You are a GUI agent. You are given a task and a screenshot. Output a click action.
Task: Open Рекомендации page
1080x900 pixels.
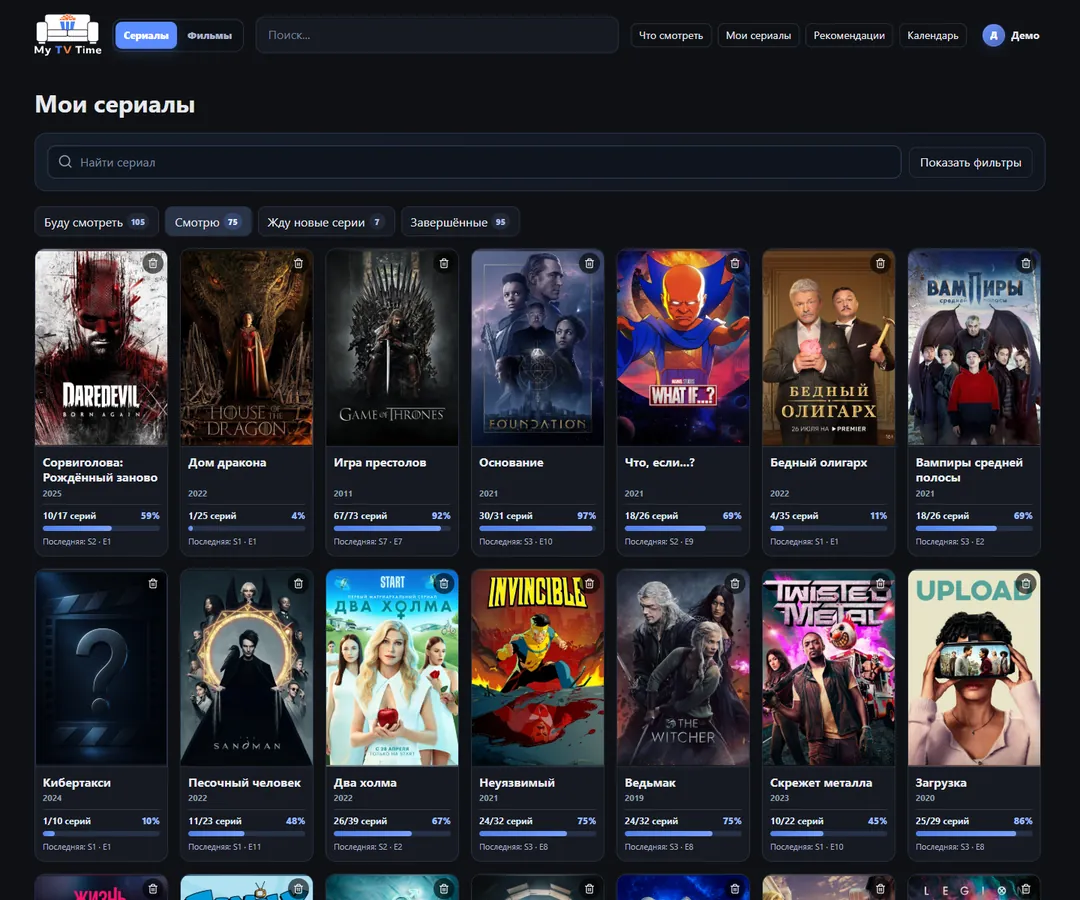click(x=849, y=35)
